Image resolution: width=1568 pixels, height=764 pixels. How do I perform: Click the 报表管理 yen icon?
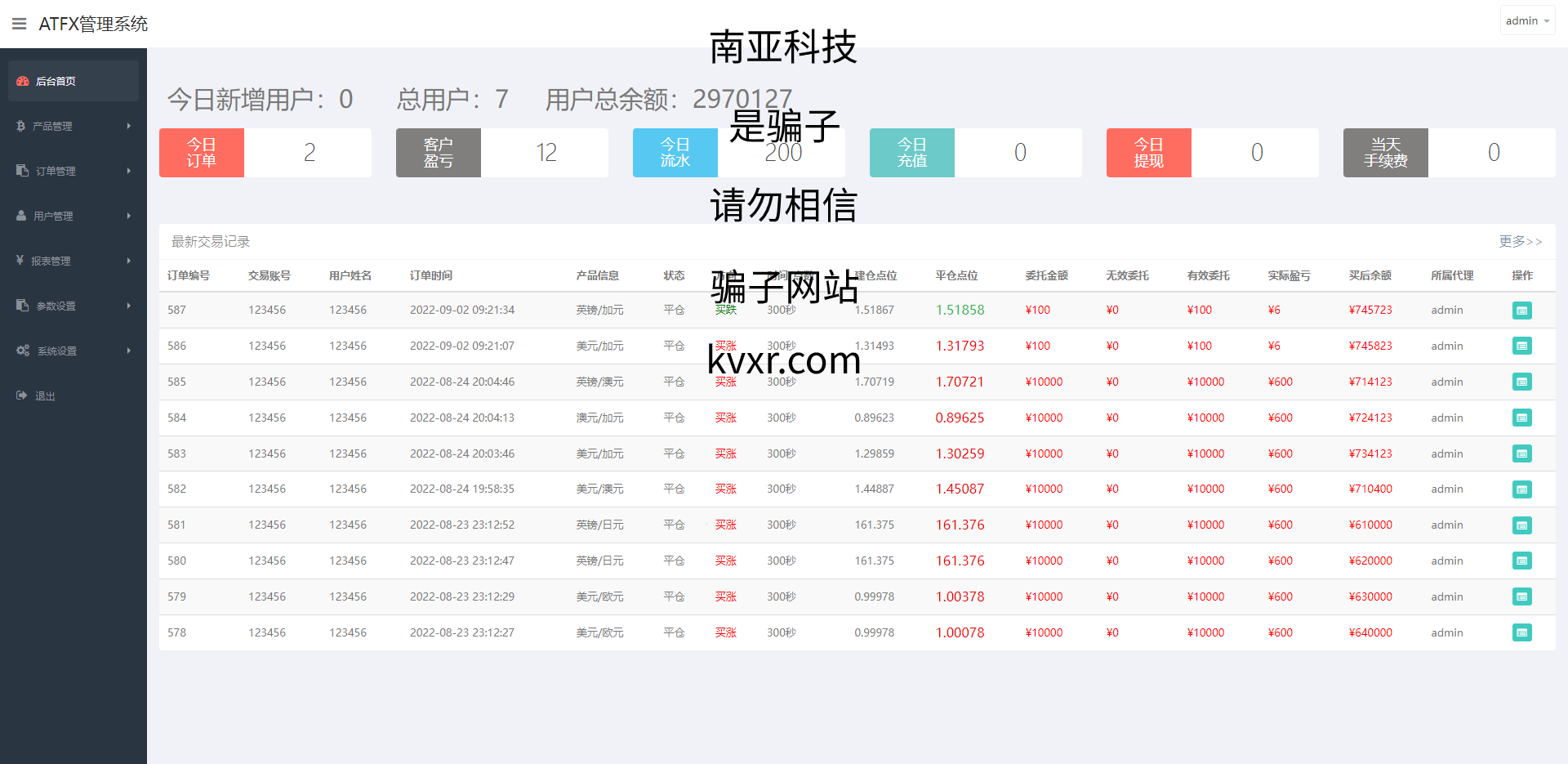[20, 261]
